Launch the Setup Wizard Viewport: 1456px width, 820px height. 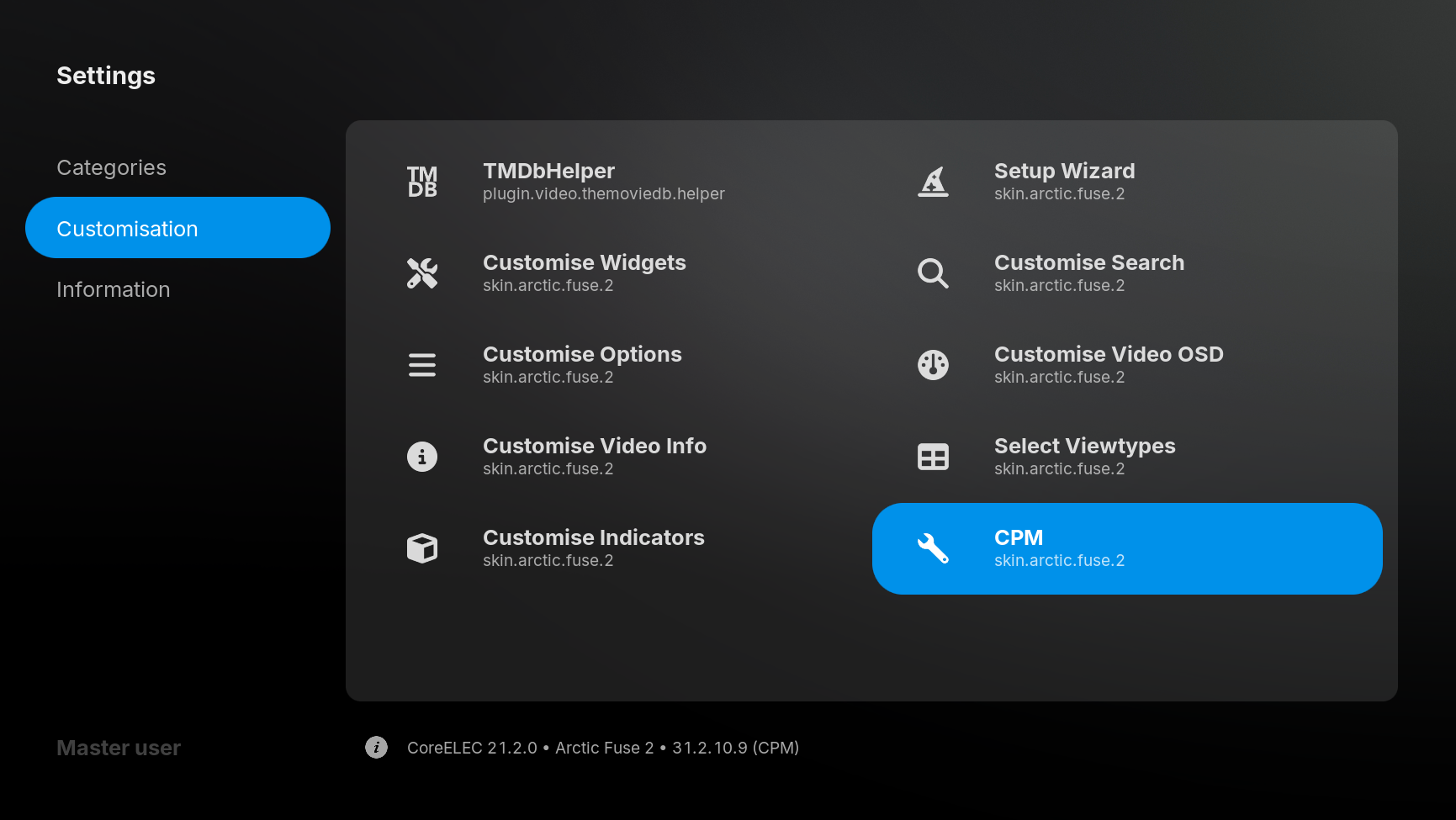point(1127,182)
